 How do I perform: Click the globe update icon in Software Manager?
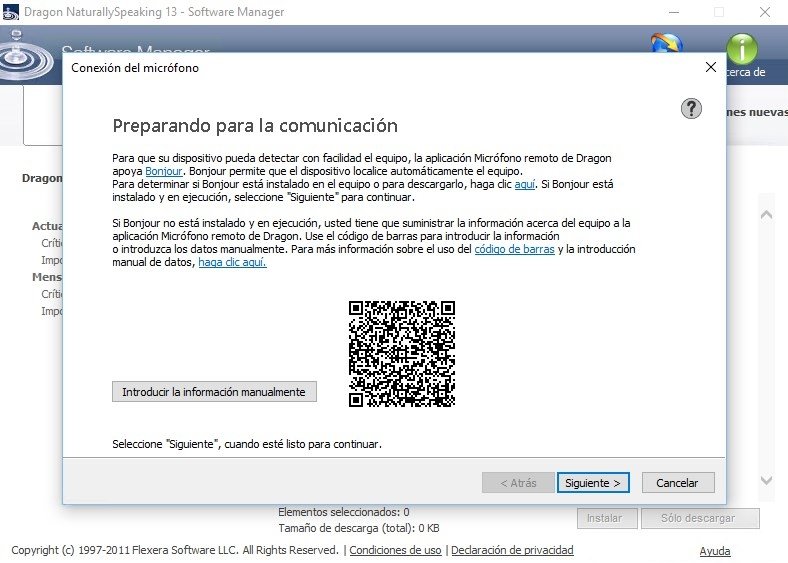click(667, 43)
